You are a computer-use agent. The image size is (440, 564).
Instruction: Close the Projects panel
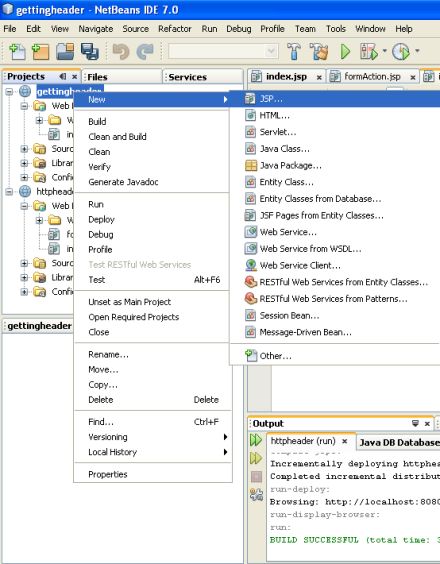pos(74,77)
